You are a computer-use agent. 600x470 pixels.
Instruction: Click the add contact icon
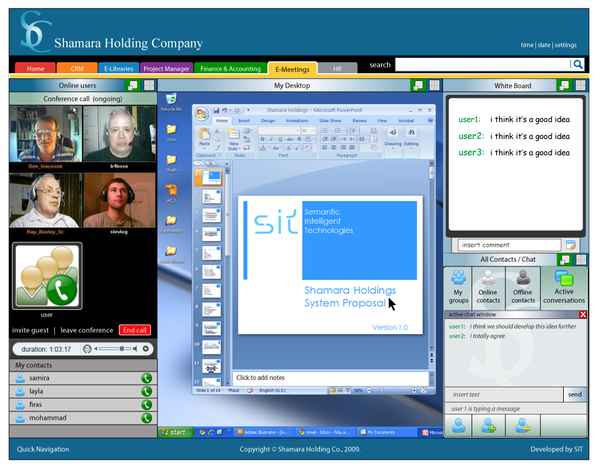coord(489,426)
